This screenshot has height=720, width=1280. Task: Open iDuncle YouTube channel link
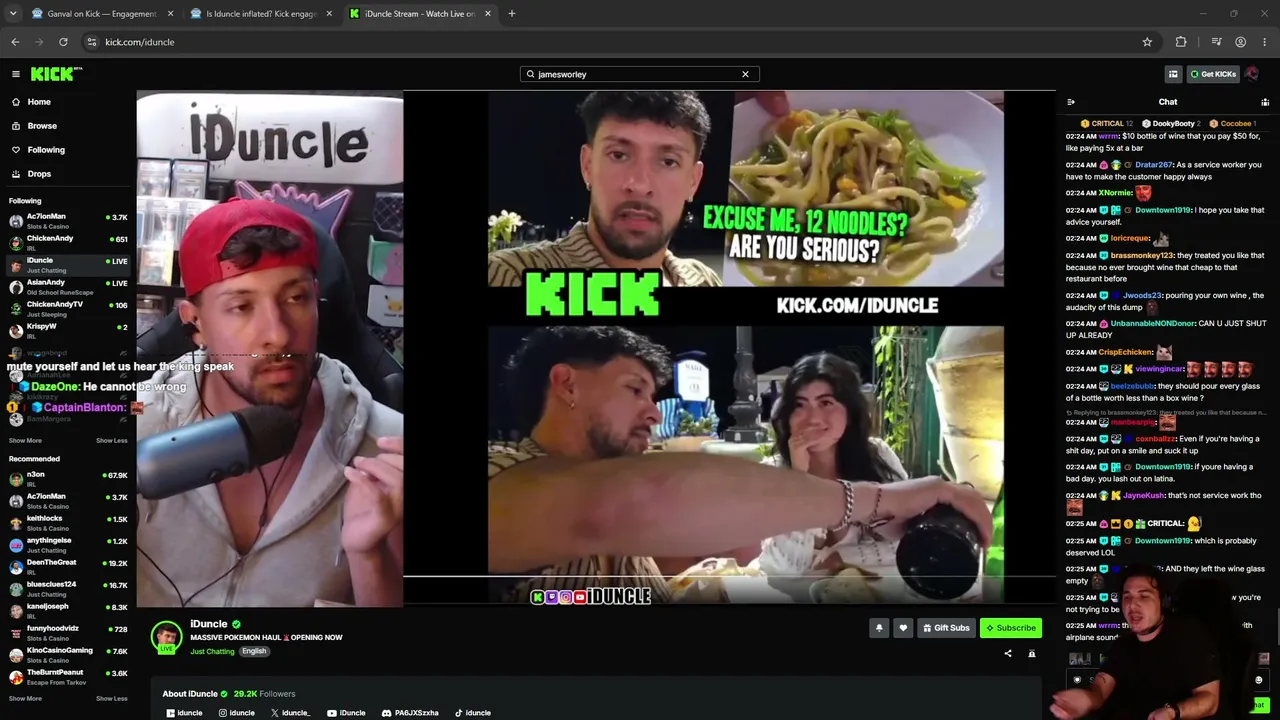346,713
